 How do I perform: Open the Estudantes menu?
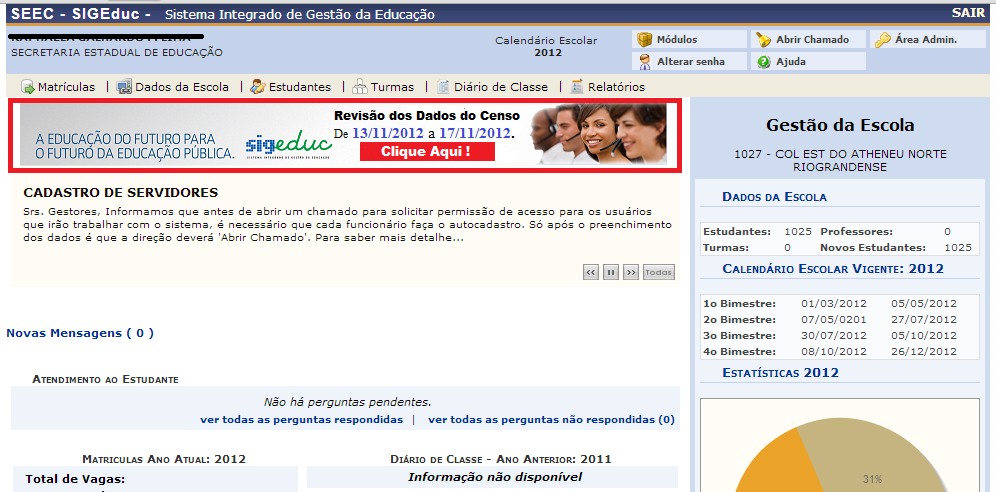tap(300, 87)
